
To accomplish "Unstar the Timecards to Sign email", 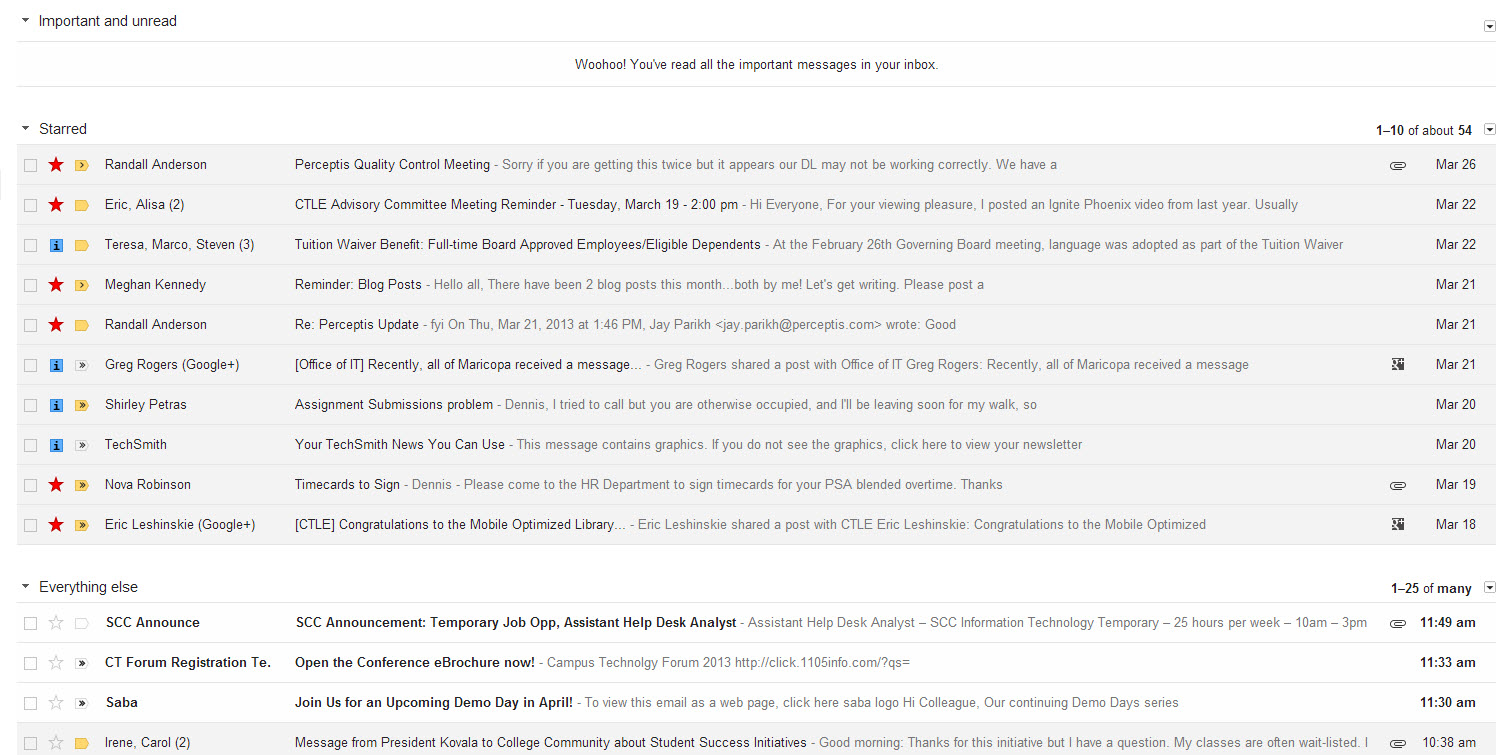I will (56, 485).
